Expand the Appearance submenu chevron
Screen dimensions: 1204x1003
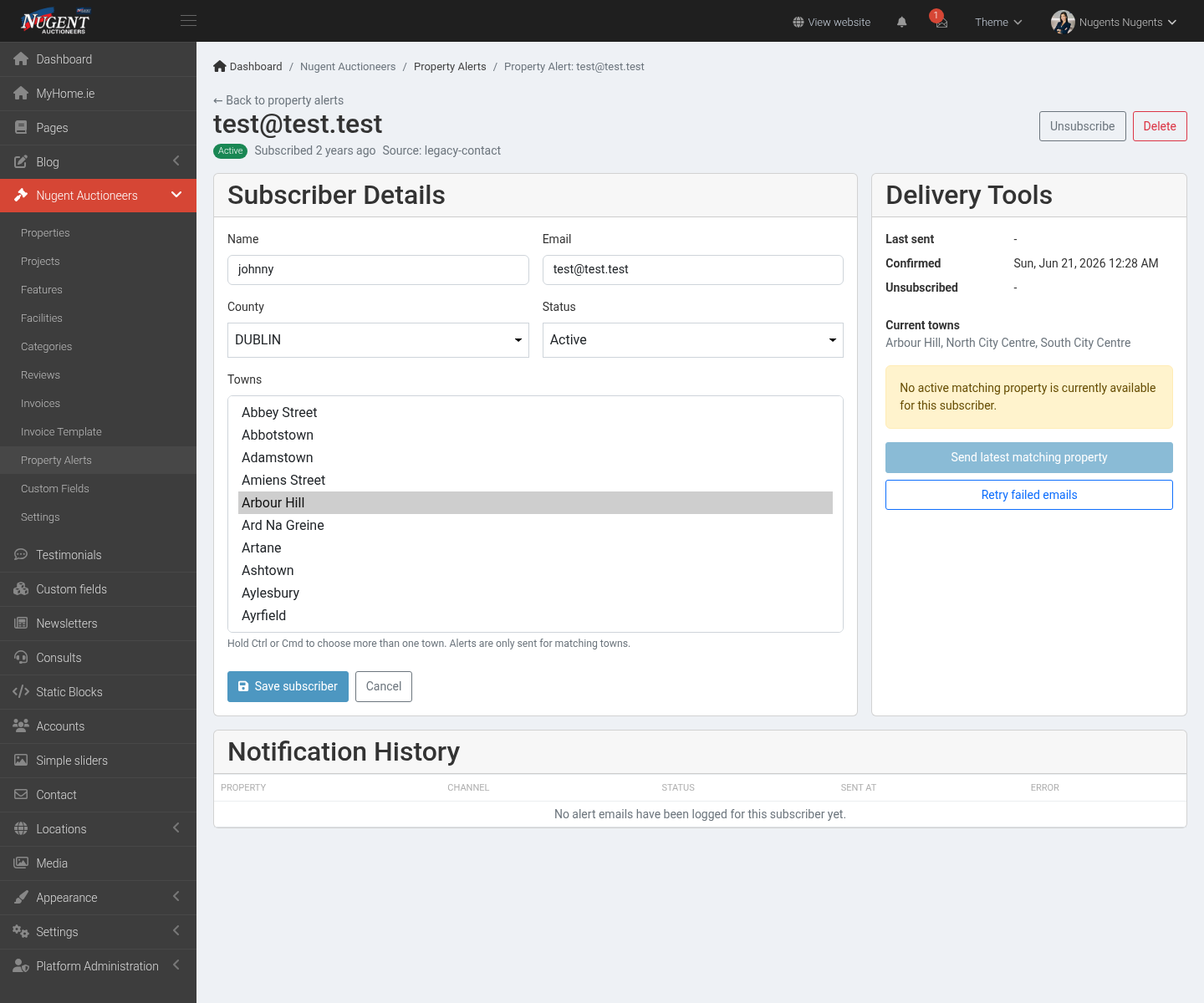[x=176, y=896]
